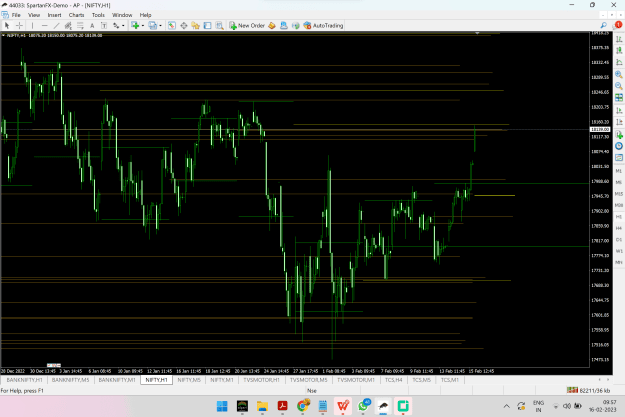Click the new chart icon
The width and height of the screenshot is (625, 417).
[x=136, y=26]
